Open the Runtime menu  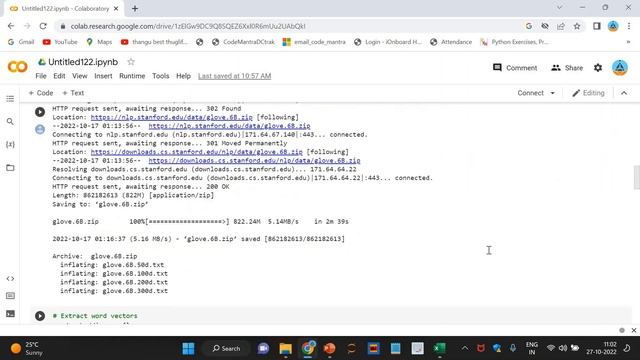(x=132, y=76)
